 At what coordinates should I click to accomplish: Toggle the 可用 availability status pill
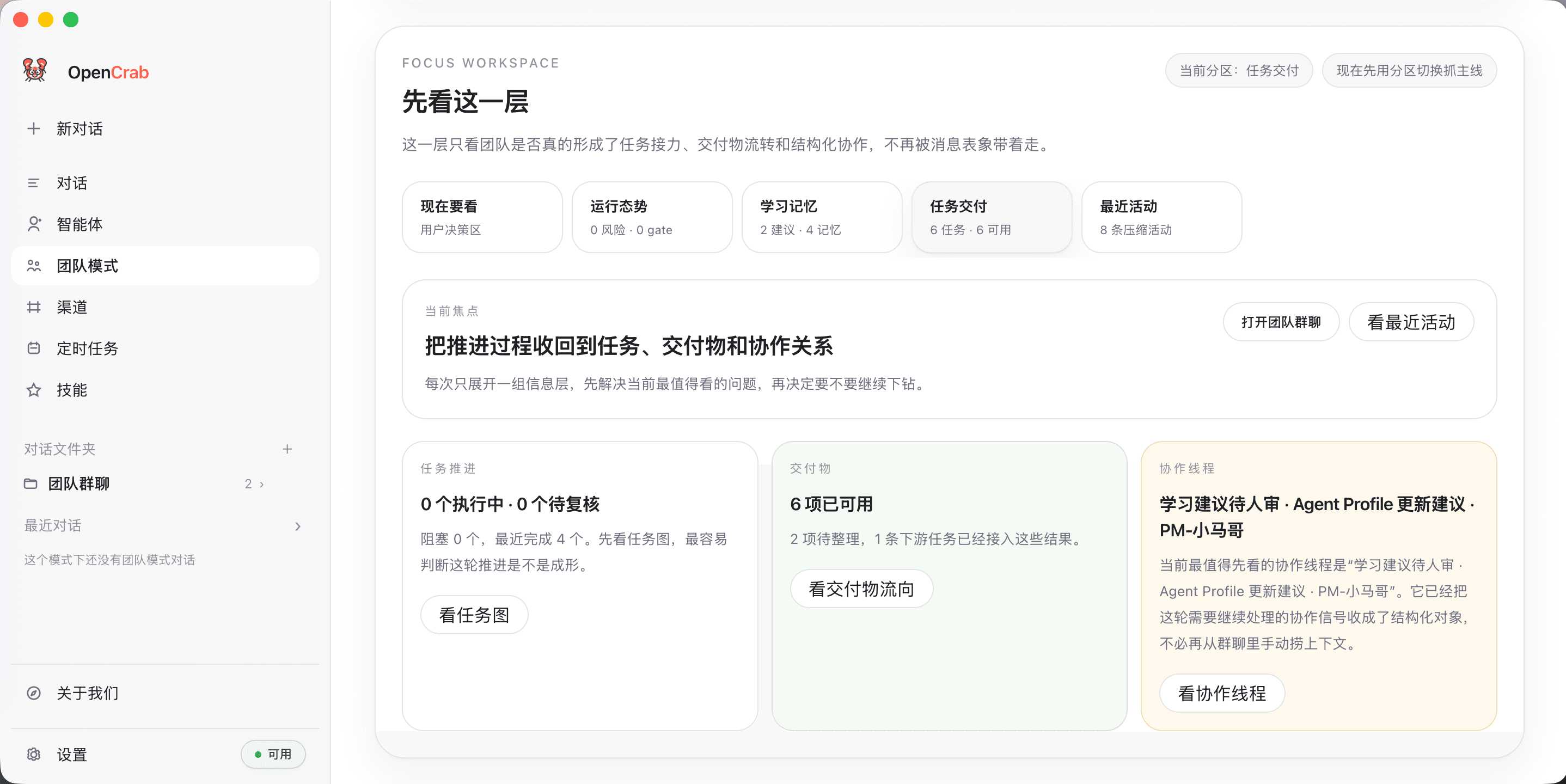(273, 754)
